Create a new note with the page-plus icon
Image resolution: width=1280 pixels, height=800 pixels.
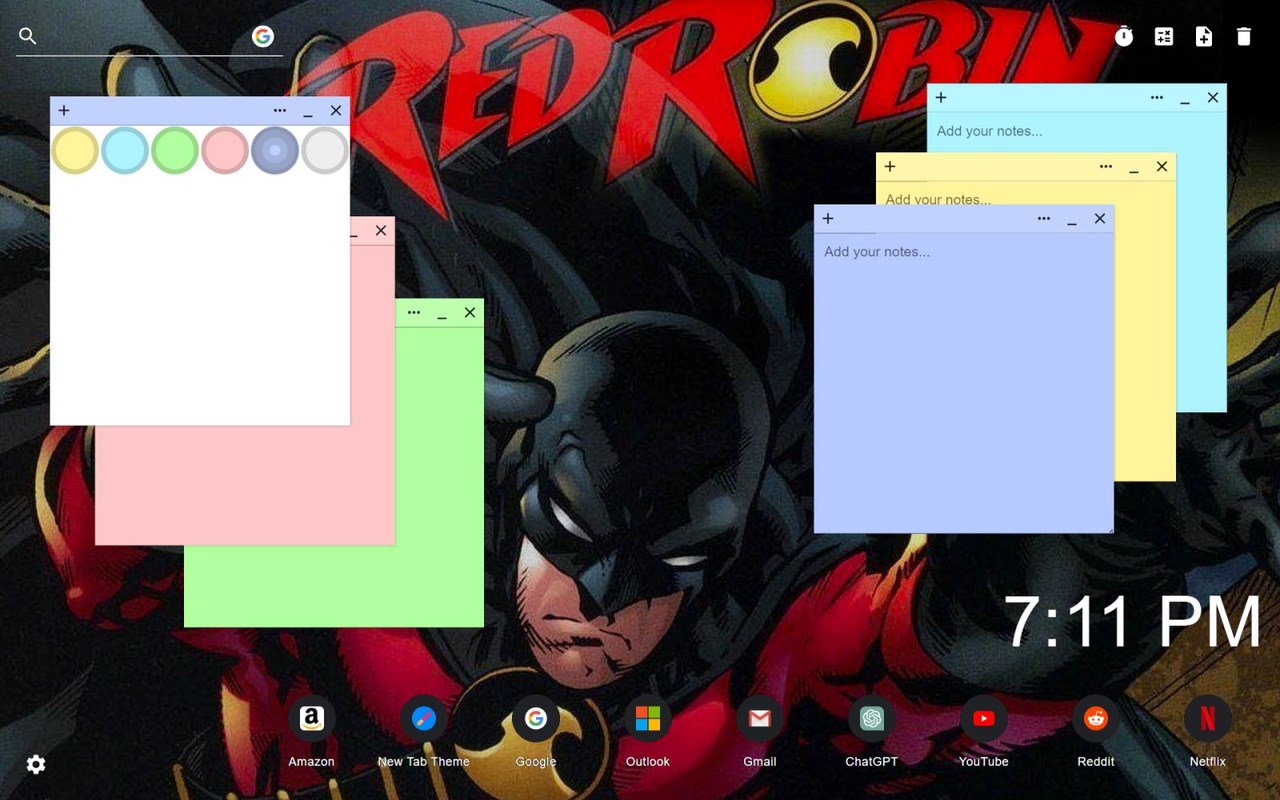pyautogui.click(x=1204, y=37)
